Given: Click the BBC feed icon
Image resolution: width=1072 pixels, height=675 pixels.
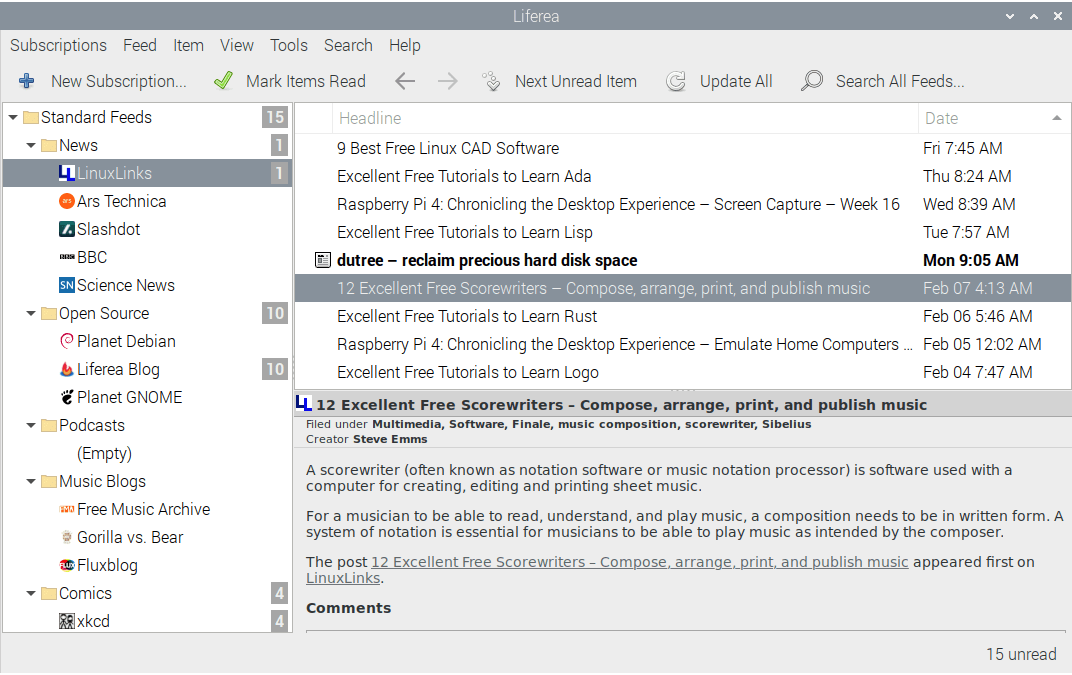Looking at the screenshot, I should pos(66,258).
